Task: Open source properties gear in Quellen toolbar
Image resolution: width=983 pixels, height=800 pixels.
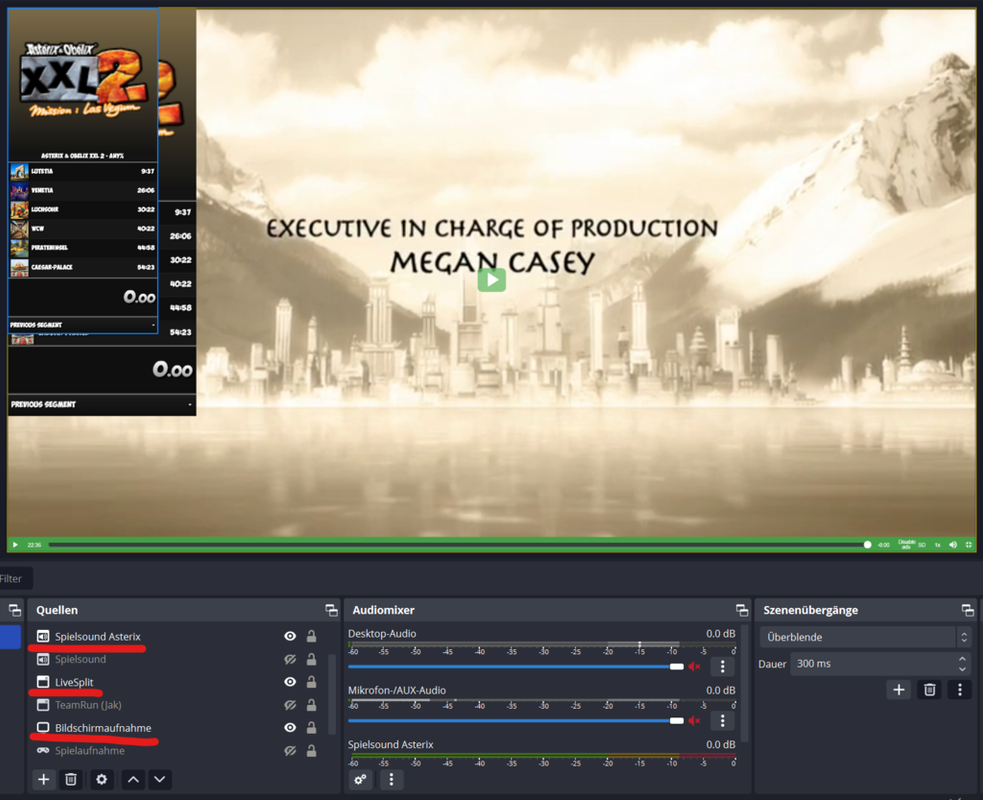Action: tap(102, 779)
